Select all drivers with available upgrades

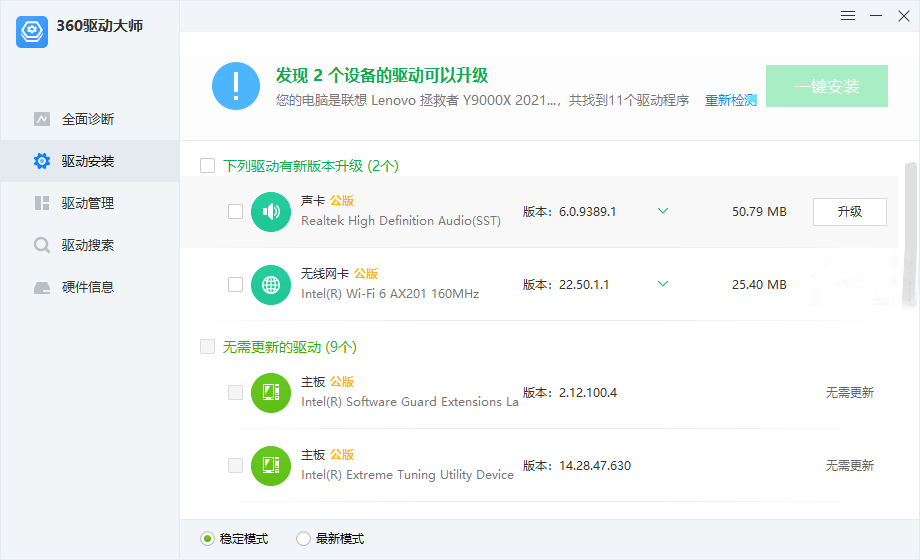click(x=208, y=166)
